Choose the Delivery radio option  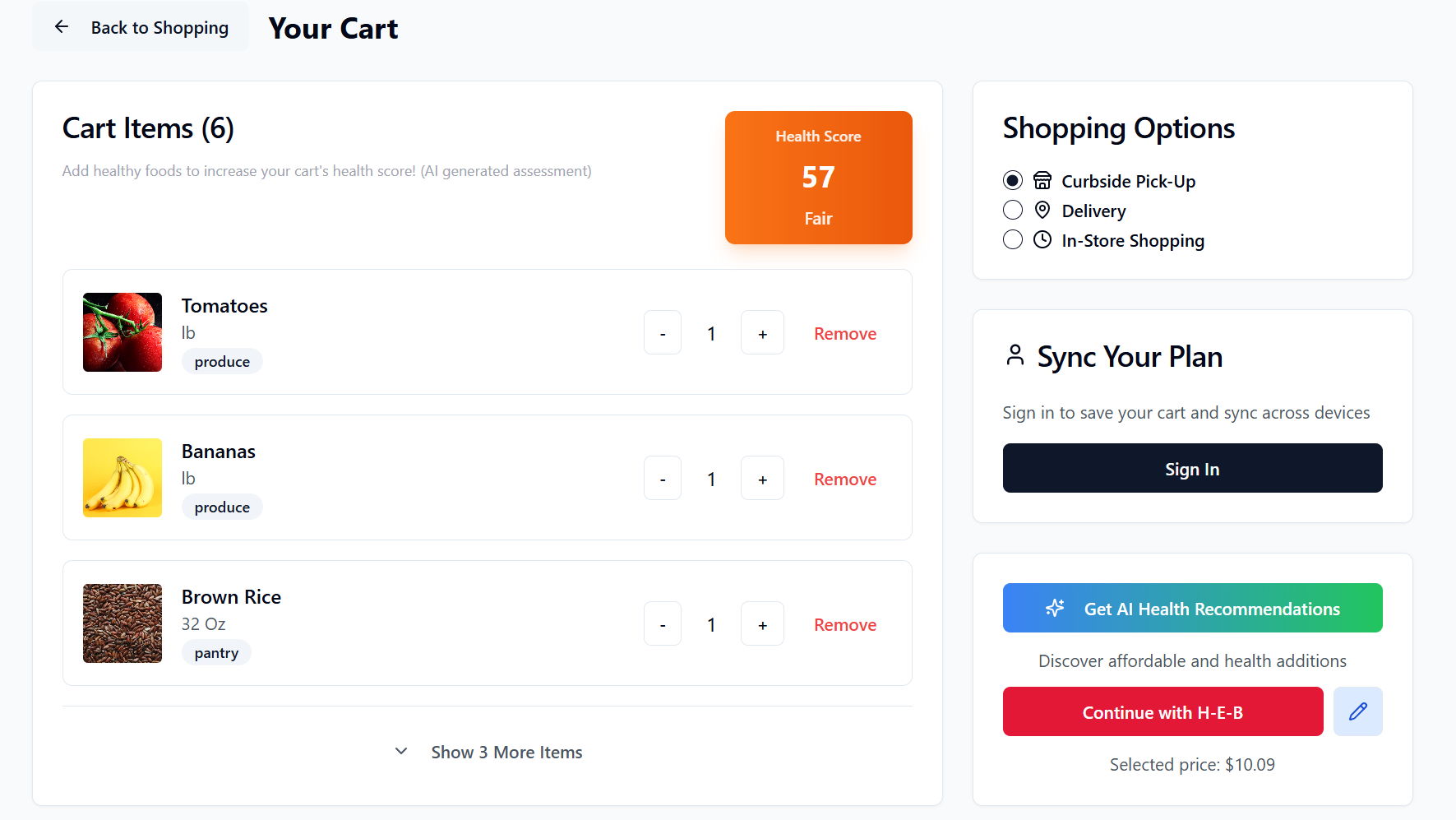[x=1013, y=211]
